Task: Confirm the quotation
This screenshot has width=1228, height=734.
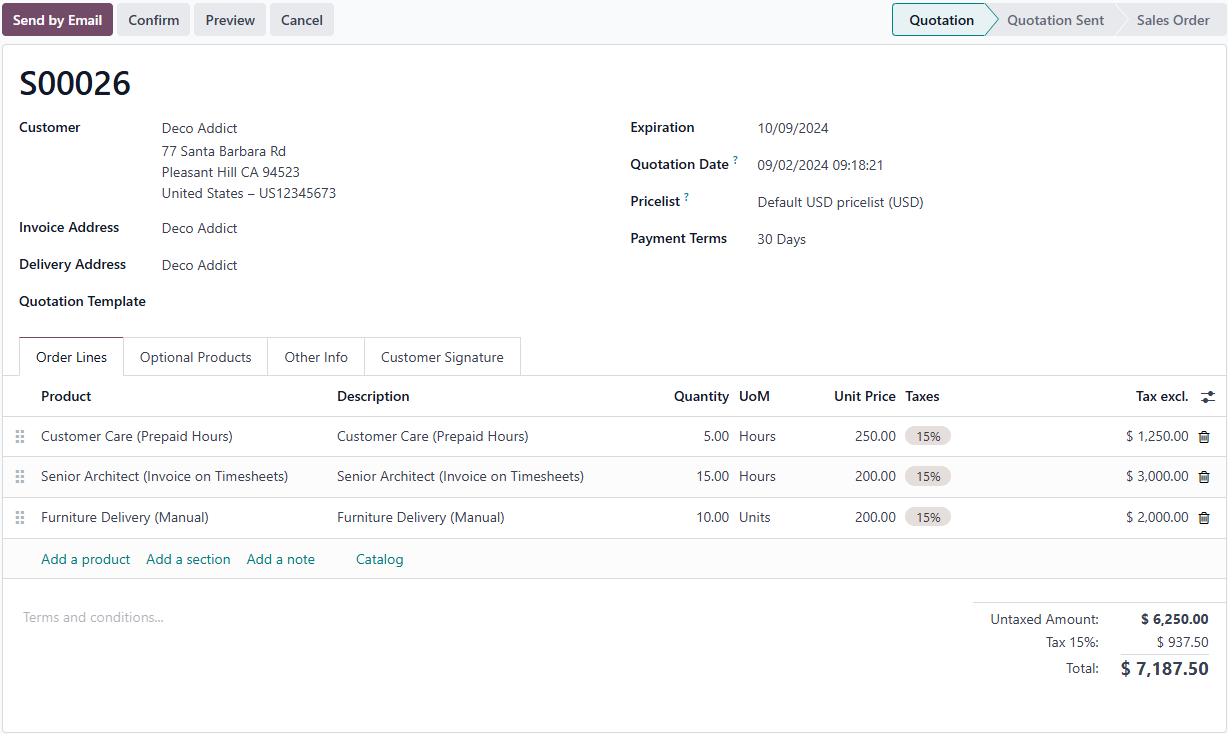Action: coord(153,20)
